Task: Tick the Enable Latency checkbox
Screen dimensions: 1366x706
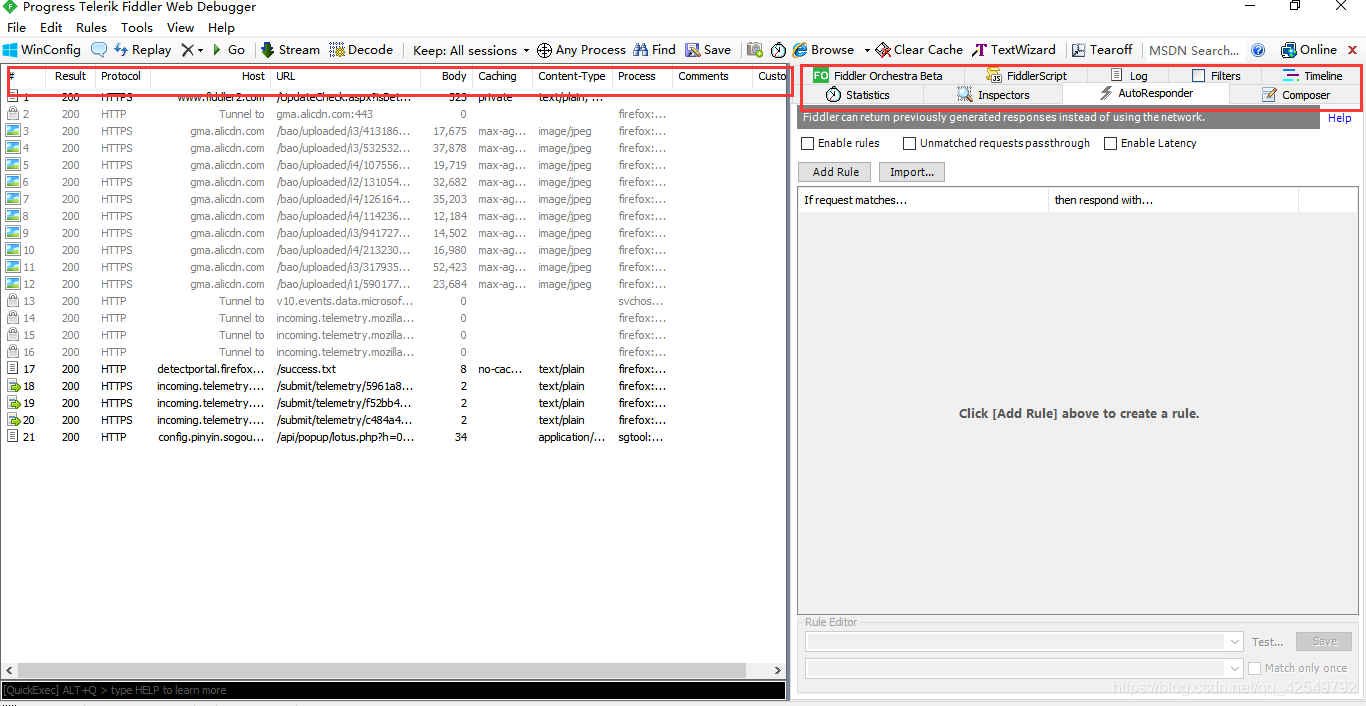Action: (x=1110, y=144)
